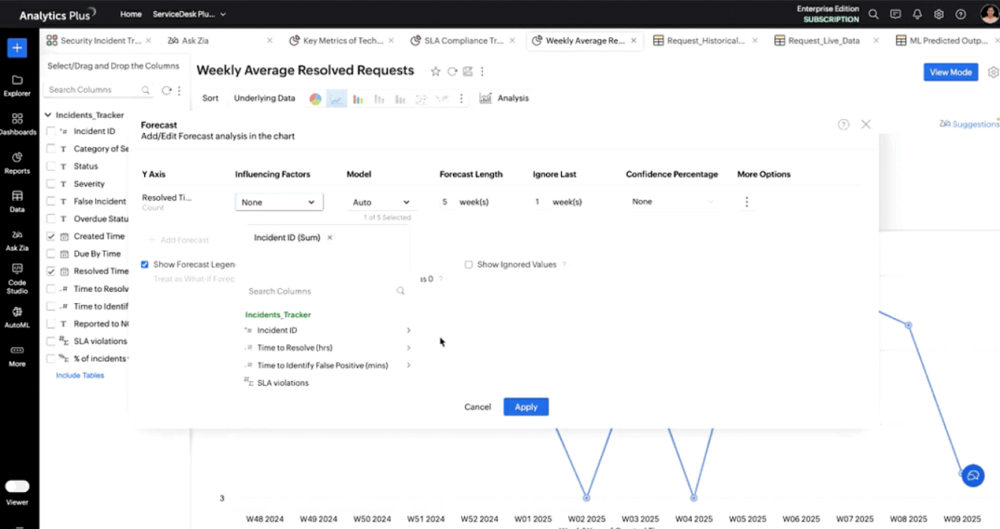The height and width of the screenshot is (529, 1000).
Task: Switch to Request_Historical tab
Action: 705,40
